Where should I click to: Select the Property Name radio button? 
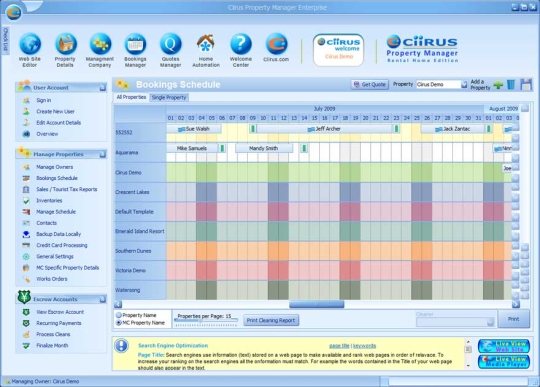(119, 315)
